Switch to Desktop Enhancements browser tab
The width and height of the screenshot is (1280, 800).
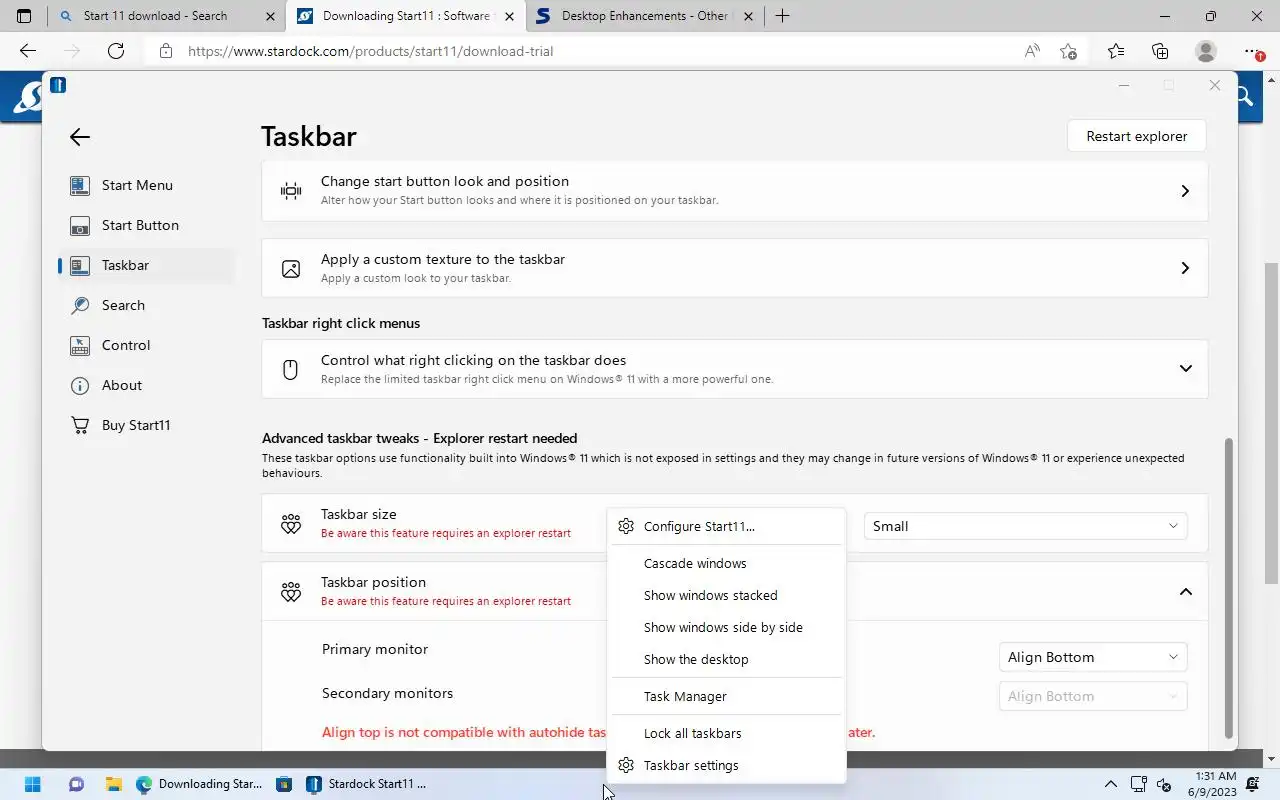pyautogui.click(x=644, y=16)
